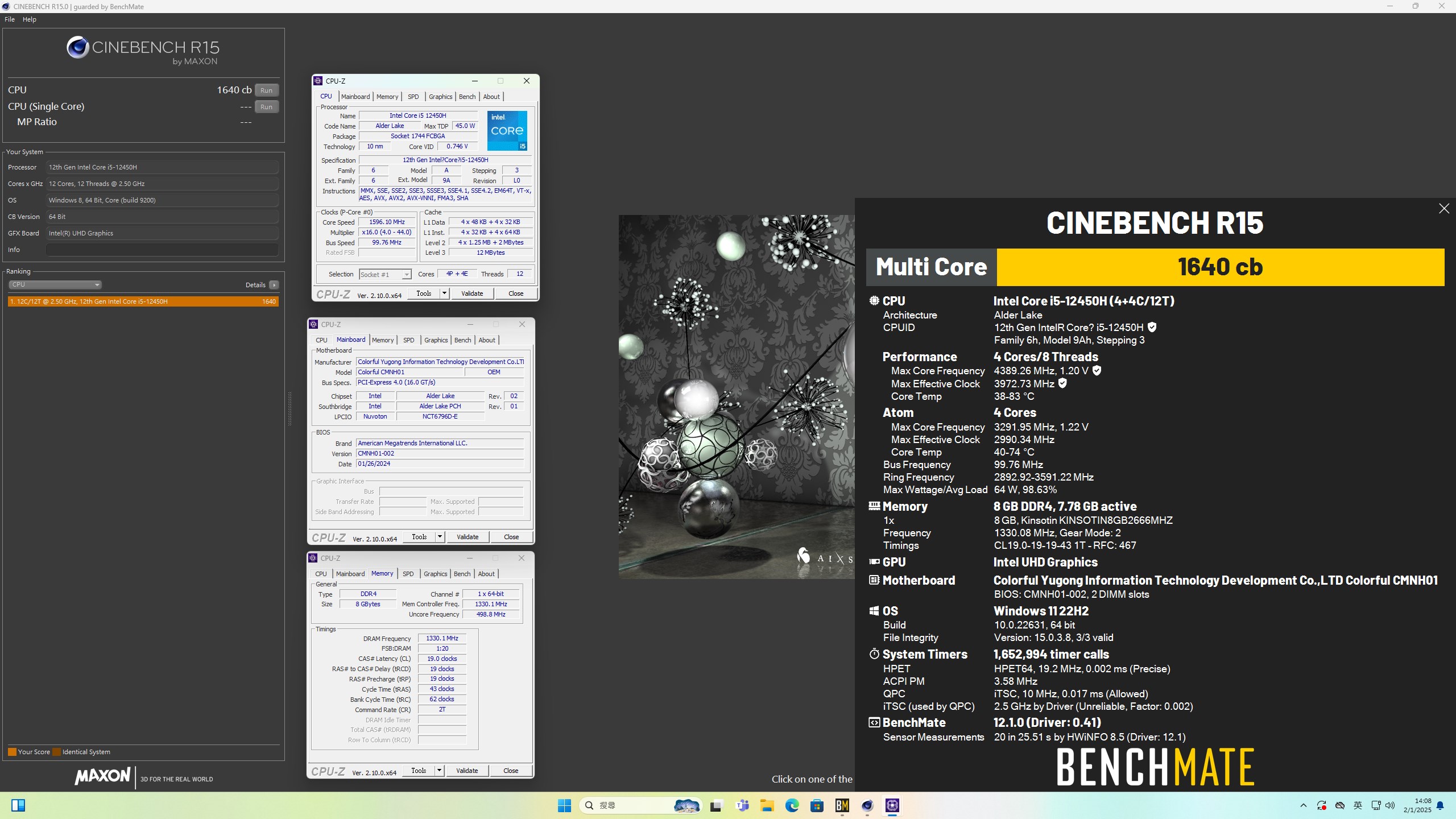The height and width of the screenshot is (819, 1456).
Task: Click Close button in Memory CPU-Z window
Action: (x=511, y=771)
